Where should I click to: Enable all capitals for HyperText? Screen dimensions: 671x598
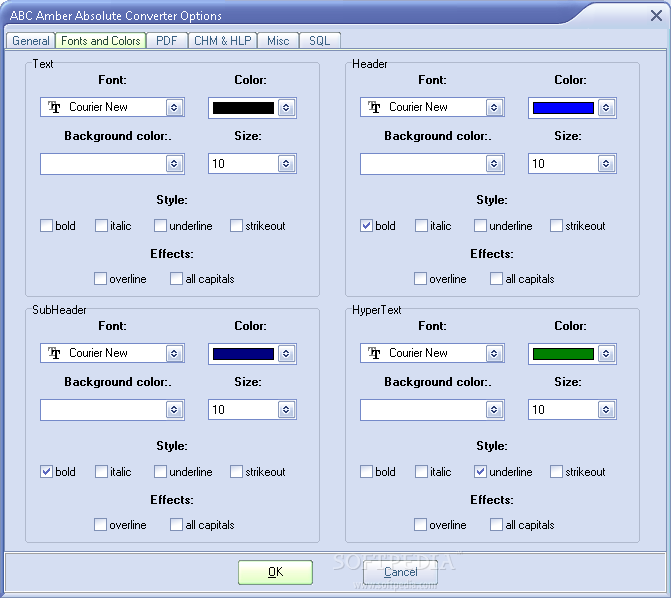coord(496,525)
